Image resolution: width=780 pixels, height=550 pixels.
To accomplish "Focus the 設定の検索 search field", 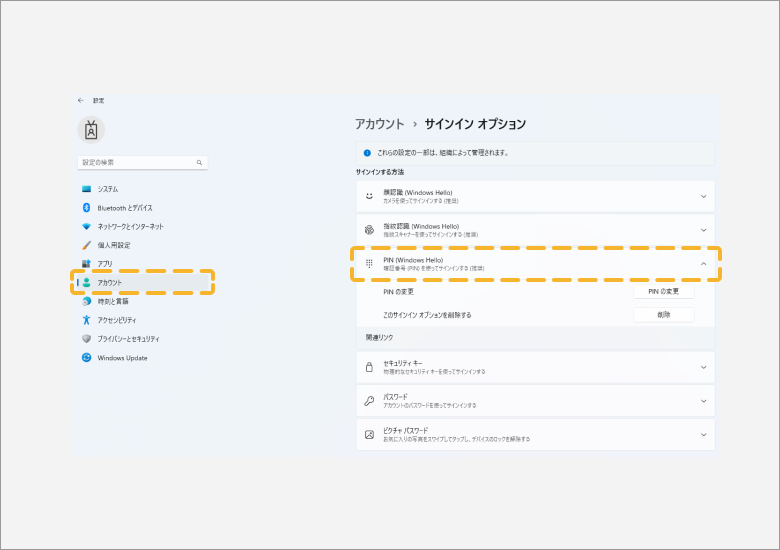I will (x=142, y=163).
